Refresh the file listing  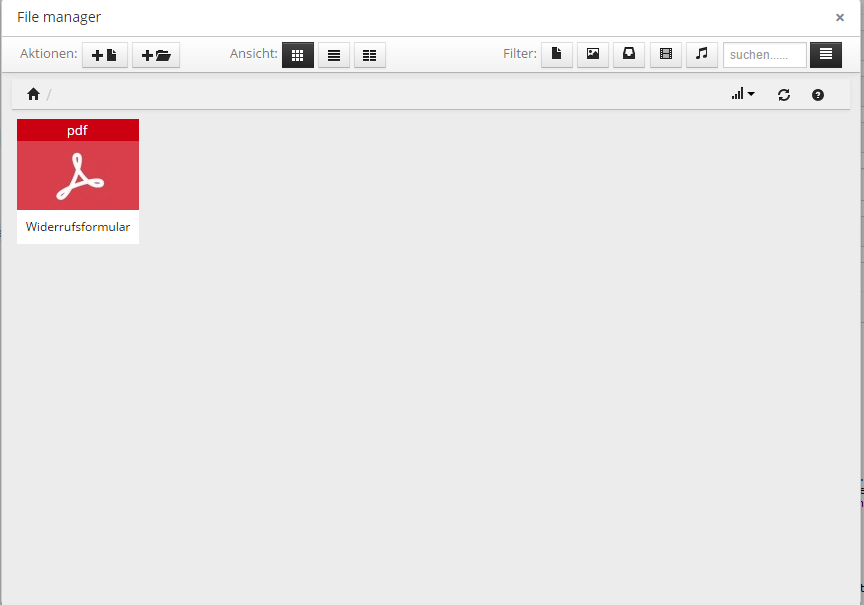tap(784, 95)
